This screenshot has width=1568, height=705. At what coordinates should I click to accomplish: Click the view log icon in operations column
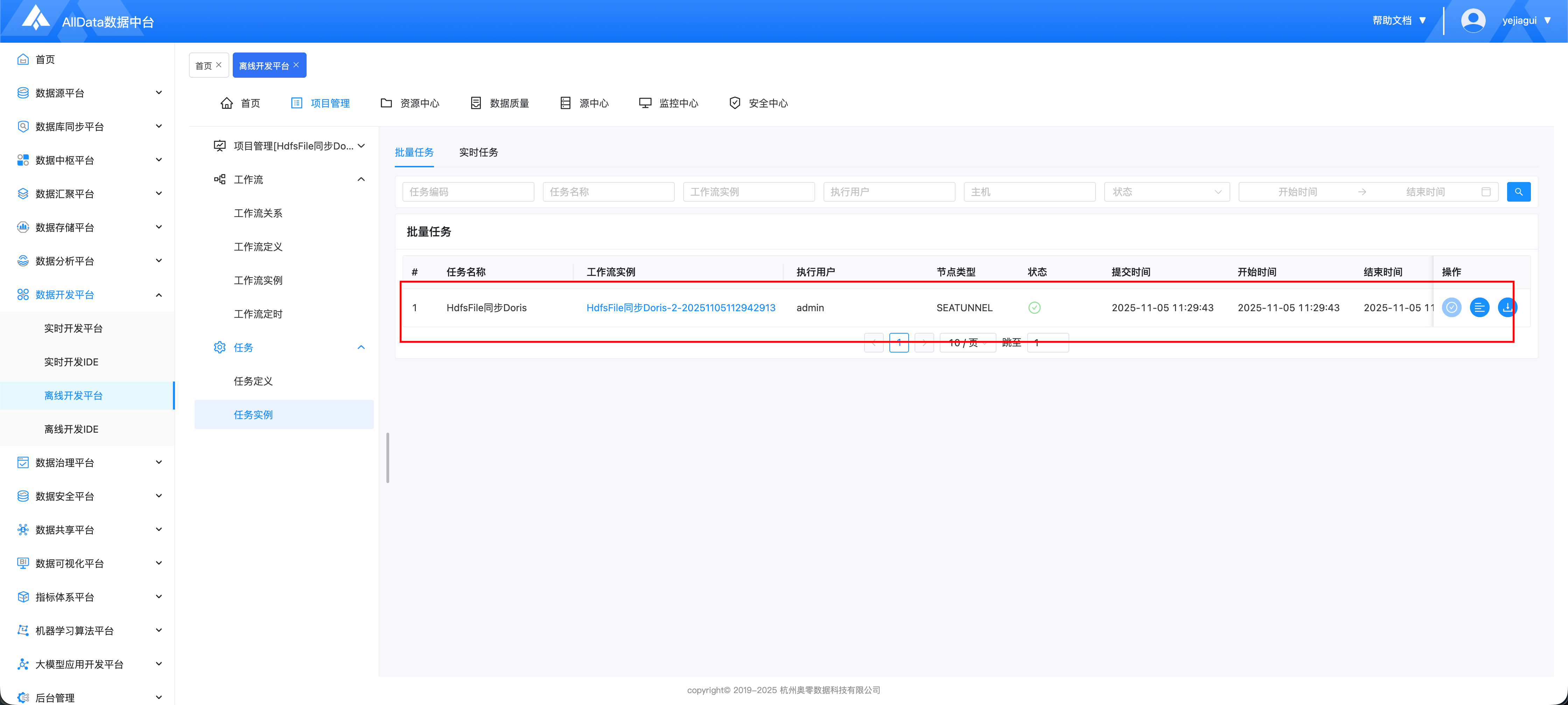[x=1479, y=307]
